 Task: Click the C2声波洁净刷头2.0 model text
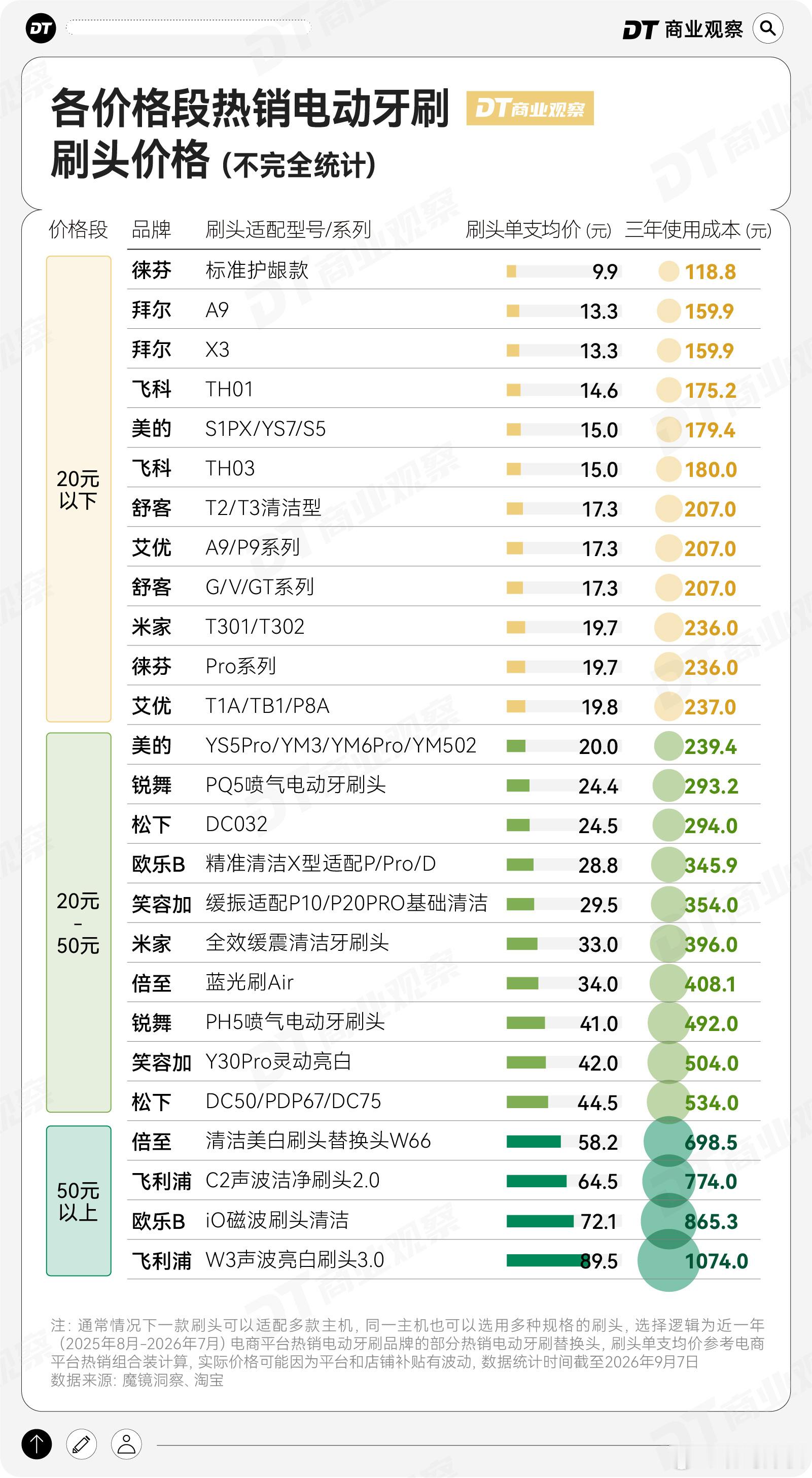click(x=293, y=1180)
